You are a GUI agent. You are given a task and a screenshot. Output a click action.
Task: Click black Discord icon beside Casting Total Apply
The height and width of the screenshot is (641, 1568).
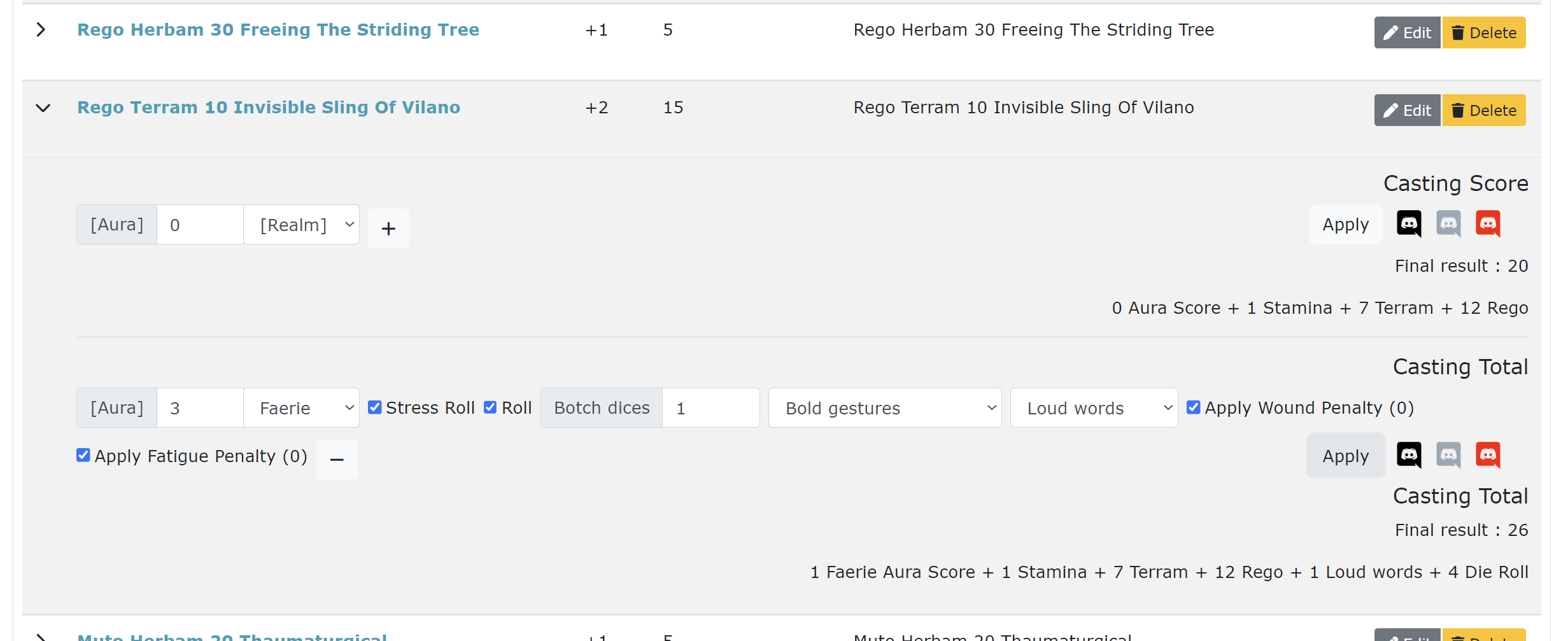point(1409,454)
